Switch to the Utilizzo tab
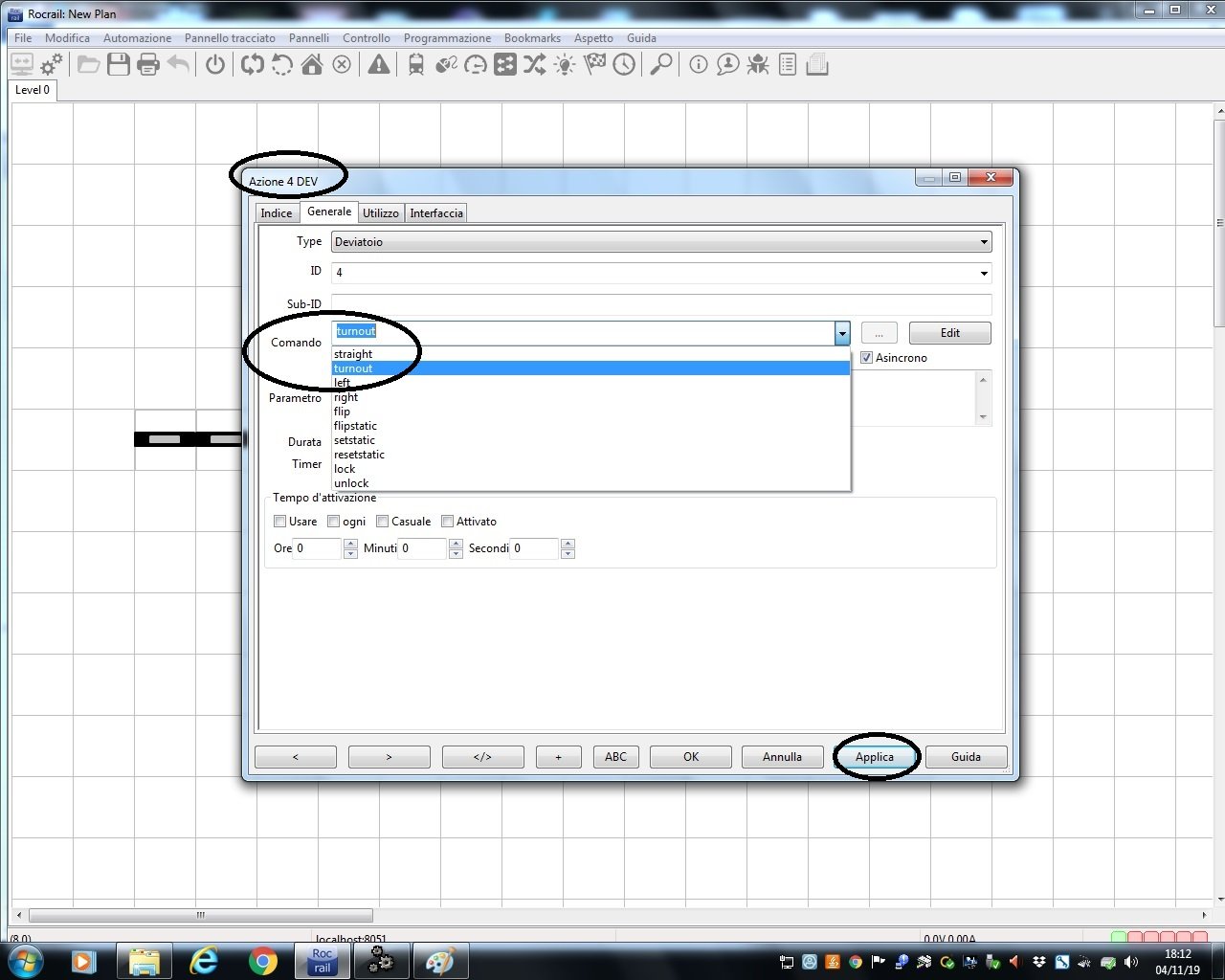The image size is (1225, 980). click(380, 213)
